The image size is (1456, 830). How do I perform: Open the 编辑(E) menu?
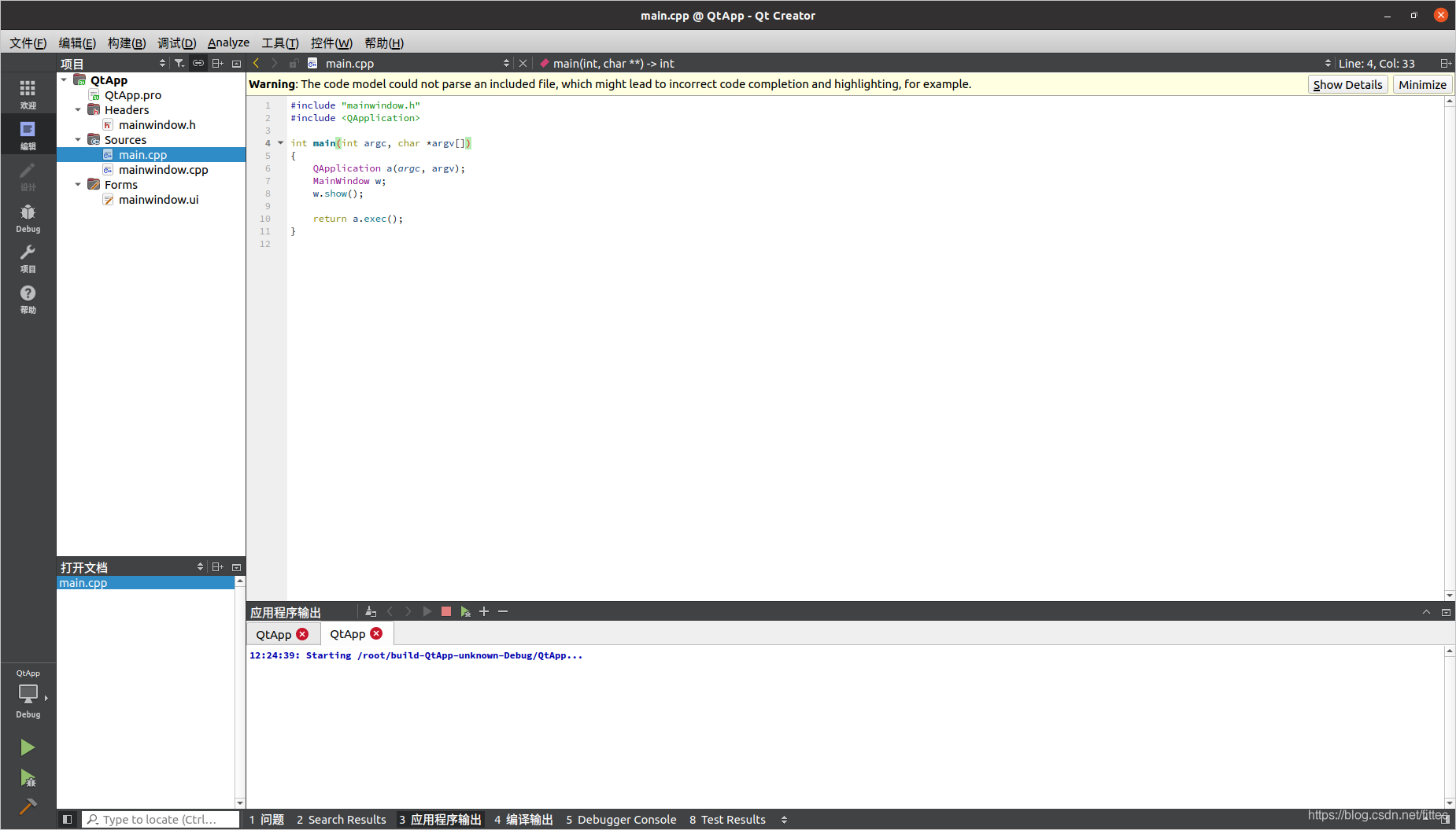[x=77, y=42]
